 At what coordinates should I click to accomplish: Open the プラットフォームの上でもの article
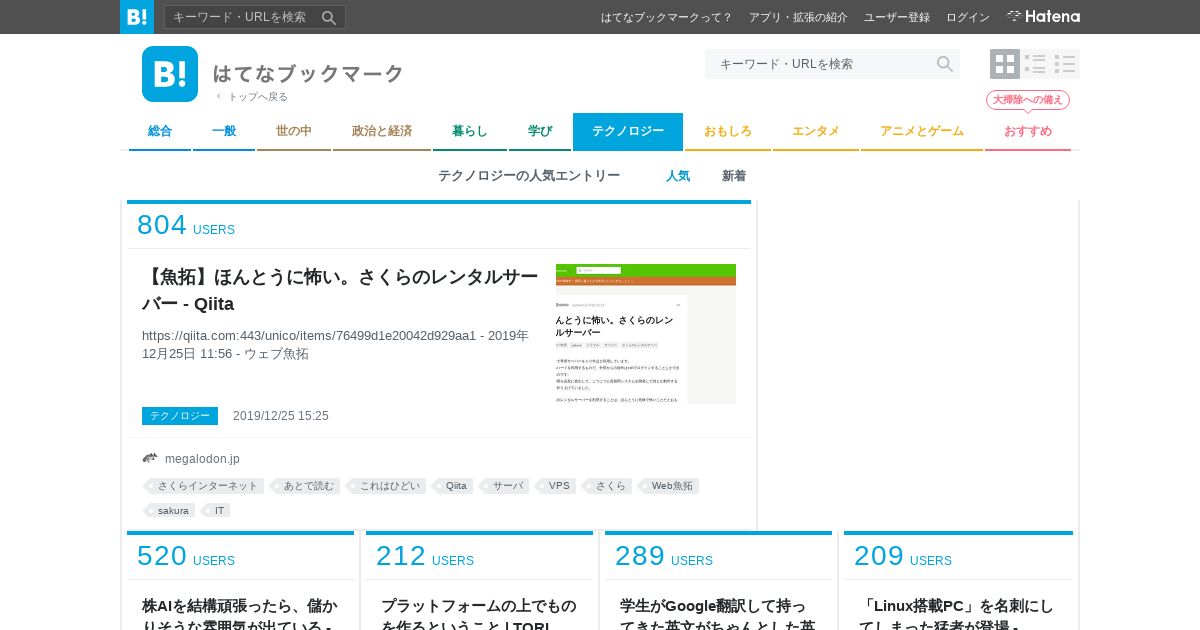click(x=479, y=613)
